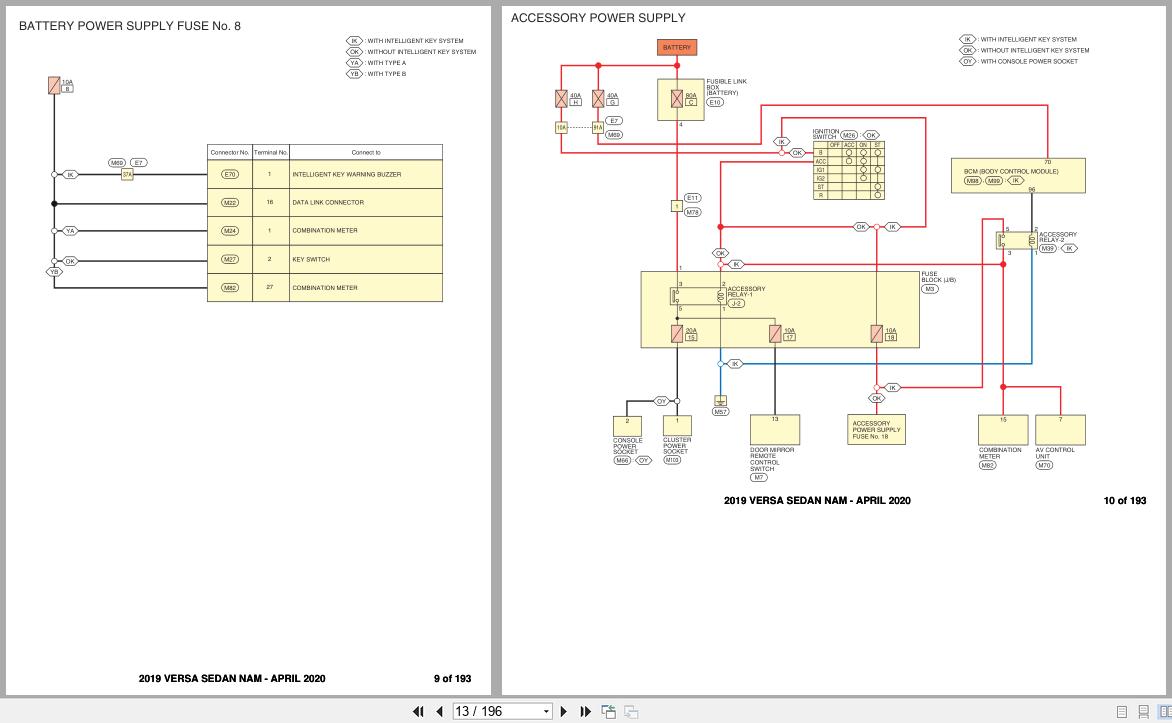This screenshot has height=723, width=1172.
Task: Click the '9 of 193' page footer
Action: (x=452, y=679)
